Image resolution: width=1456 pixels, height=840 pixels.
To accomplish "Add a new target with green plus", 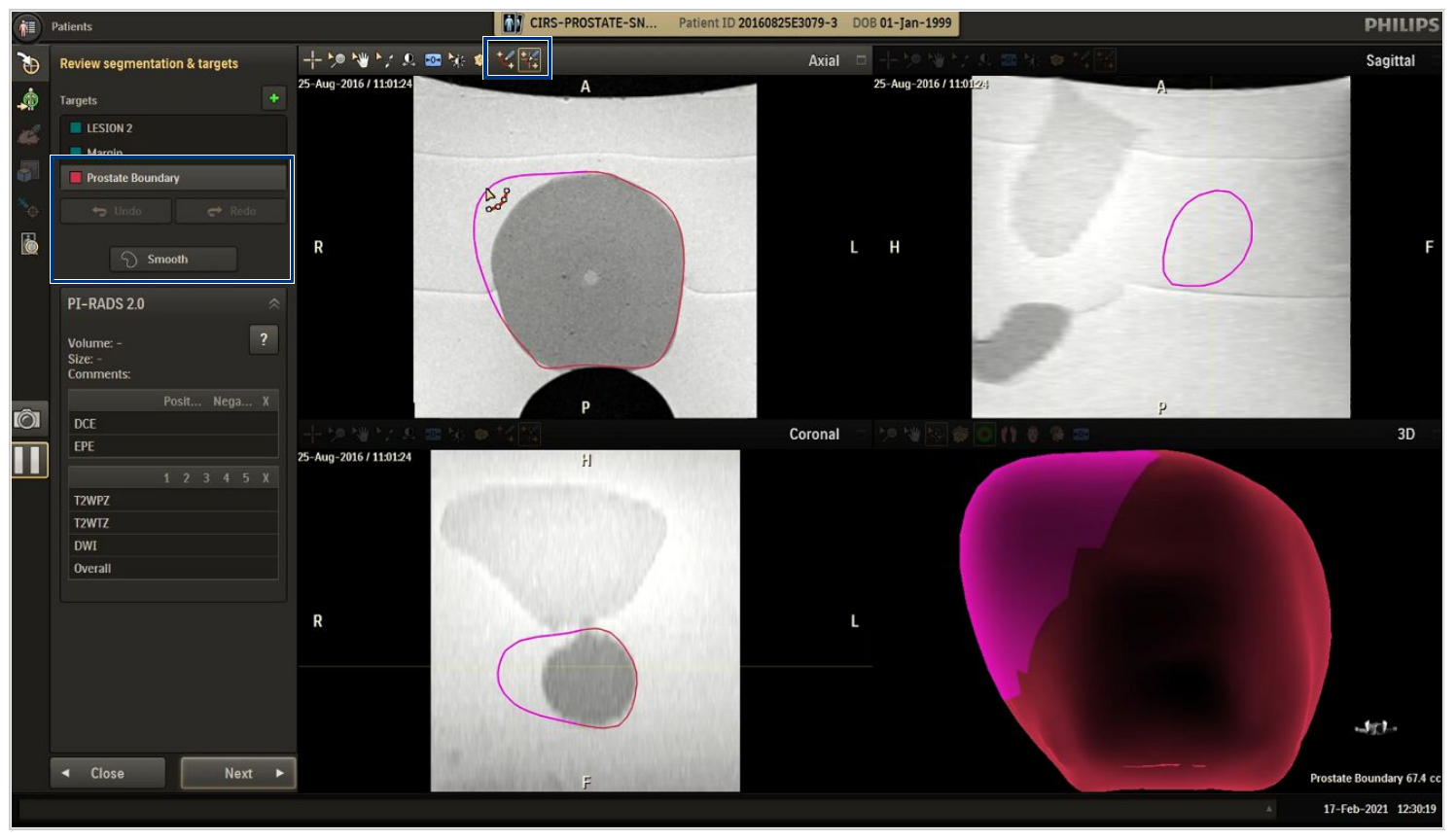I will pyautogui.click(x=274, y=98).
